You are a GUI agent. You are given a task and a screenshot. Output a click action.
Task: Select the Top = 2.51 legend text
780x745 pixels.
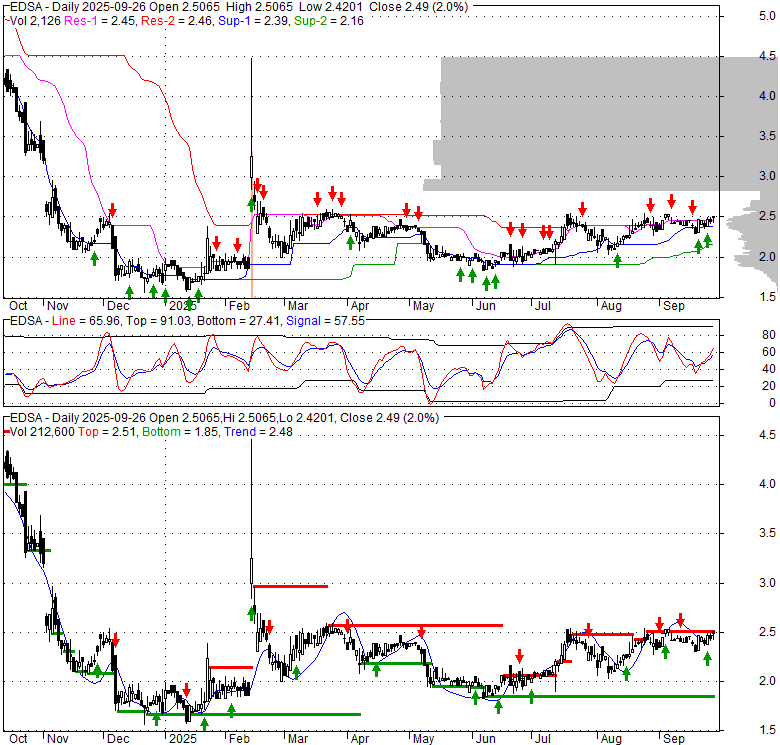(107, 432)
